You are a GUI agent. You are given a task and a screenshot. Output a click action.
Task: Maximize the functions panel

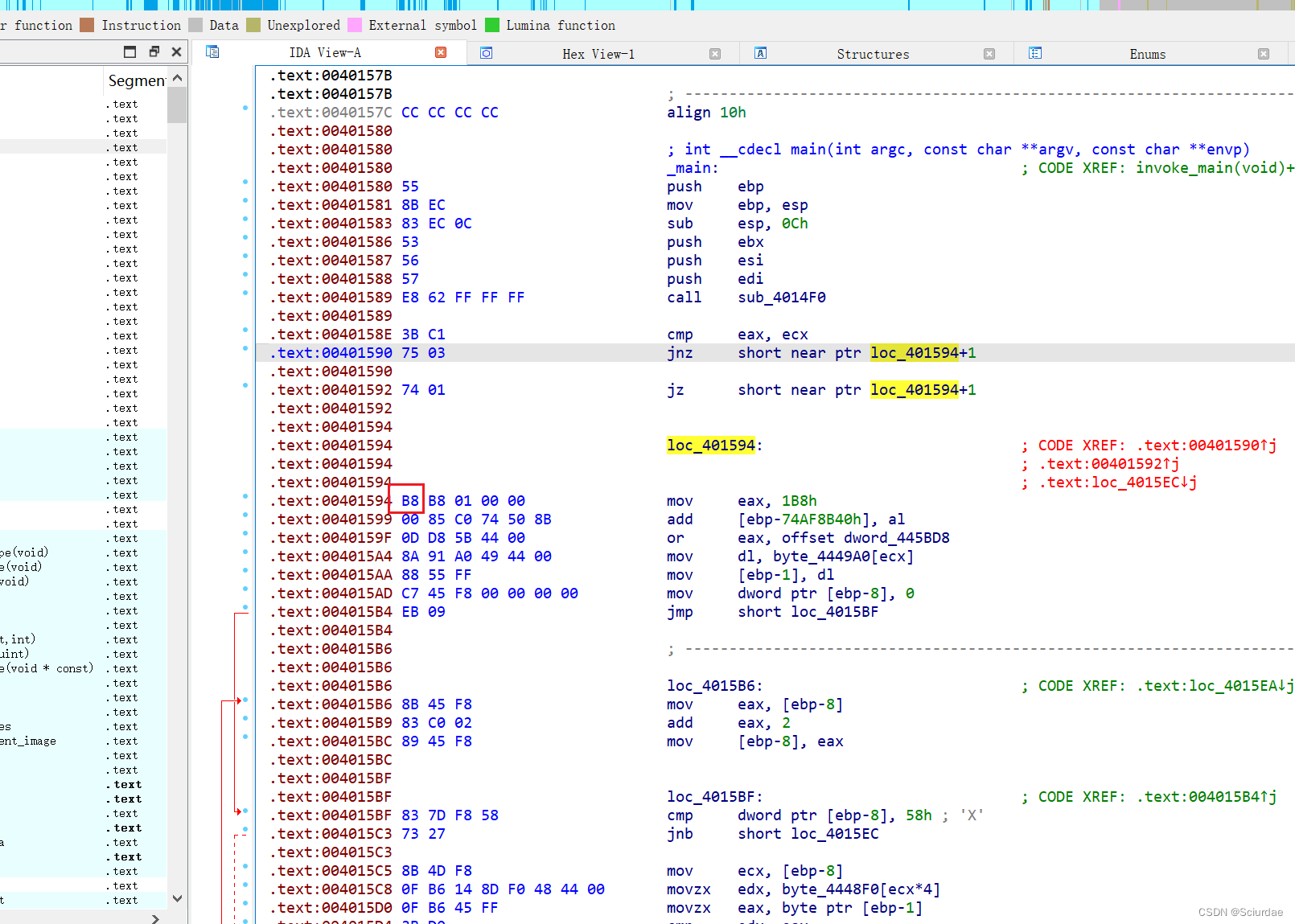click(x=130, y=51)
